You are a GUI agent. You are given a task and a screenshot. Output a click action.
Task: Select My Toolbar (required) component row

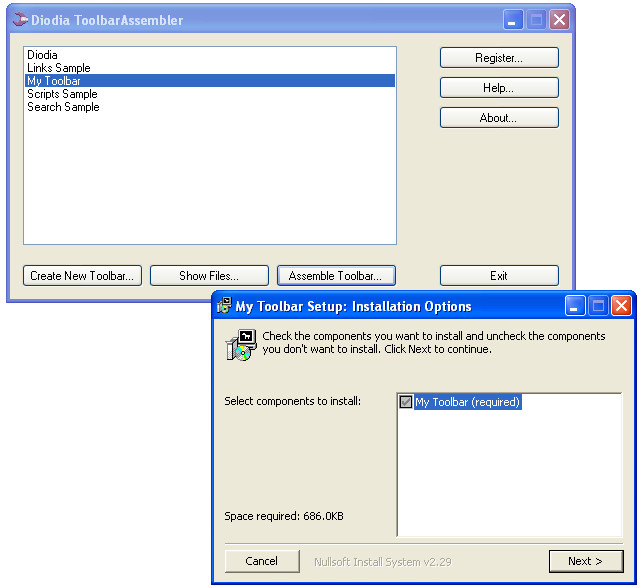coord(467,402)
